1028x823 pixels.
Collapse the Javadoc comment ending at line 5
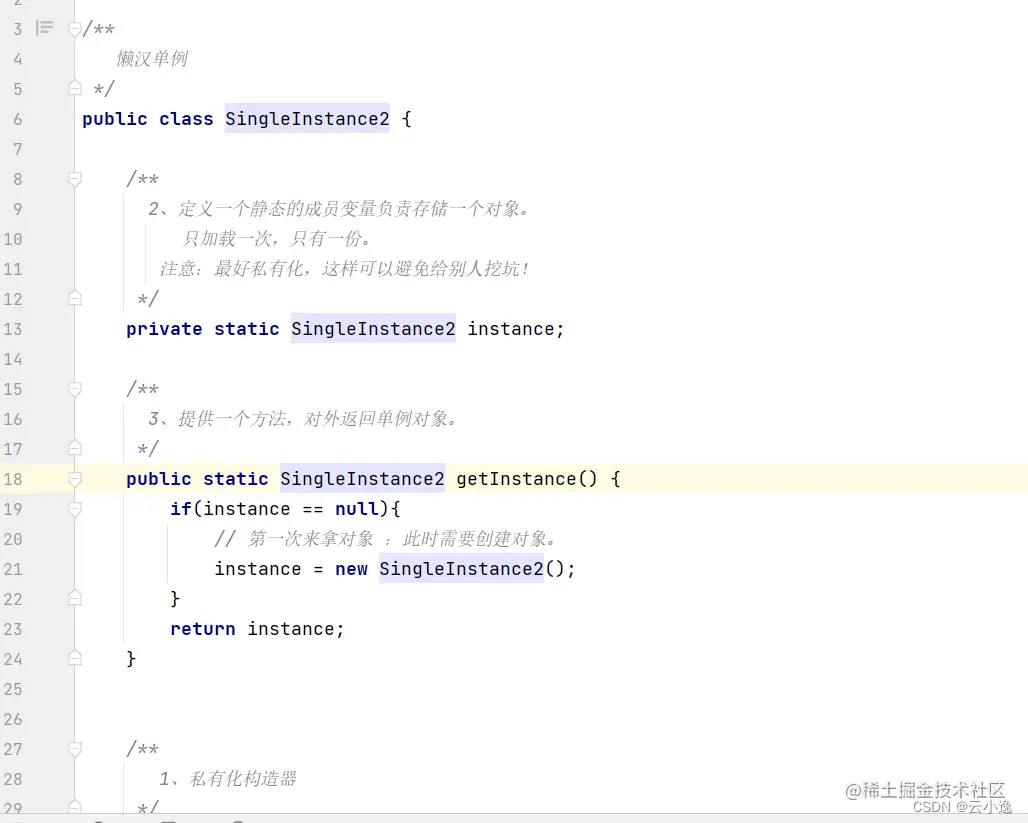click(75, 88)
